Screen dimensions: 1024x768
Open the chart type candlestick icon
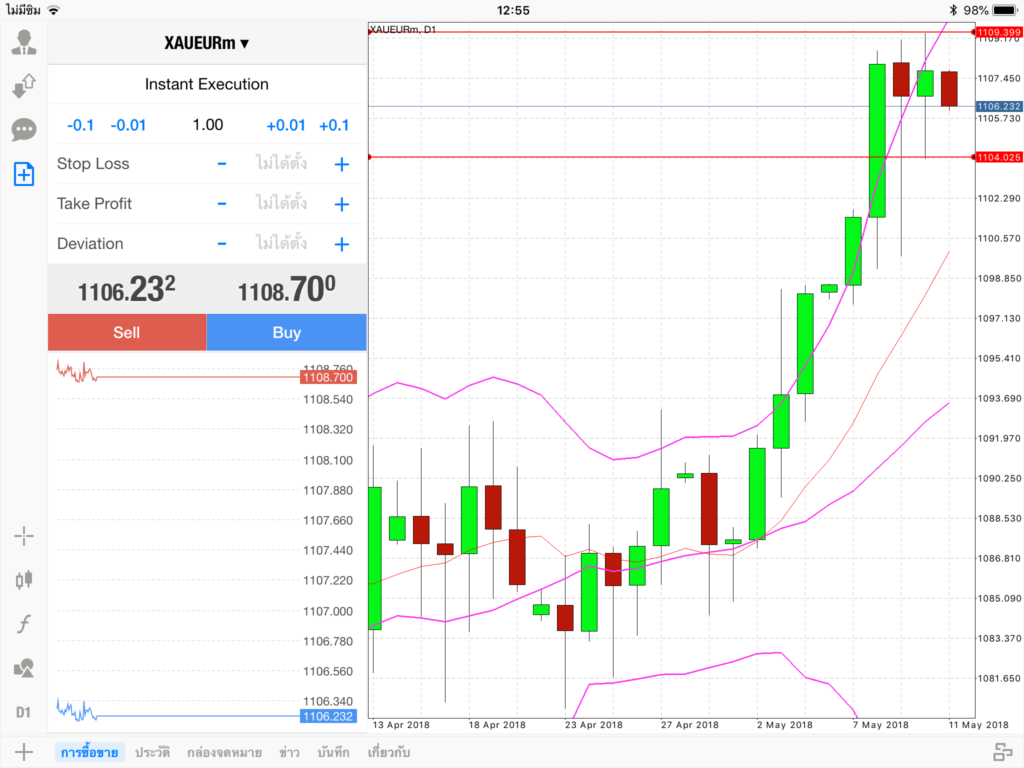tap(24, 580)
